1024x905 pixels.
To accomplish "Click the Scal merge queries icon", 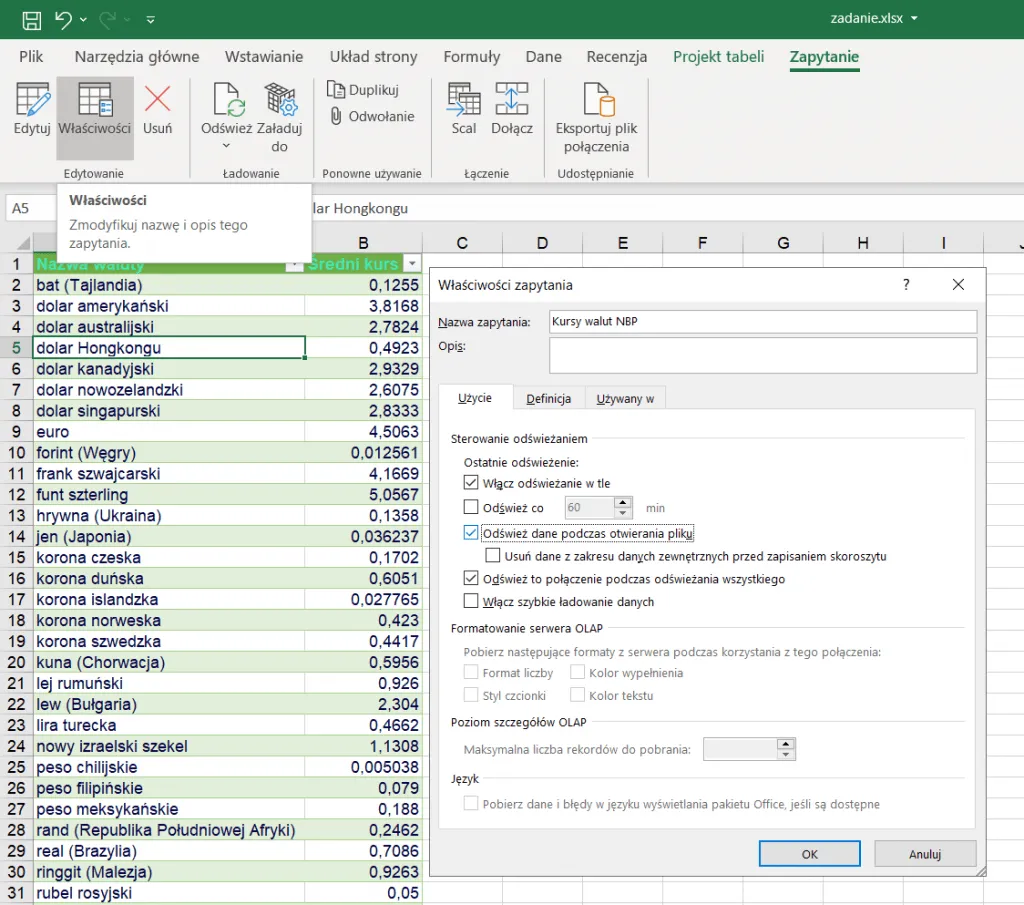I will coord(464,99).
